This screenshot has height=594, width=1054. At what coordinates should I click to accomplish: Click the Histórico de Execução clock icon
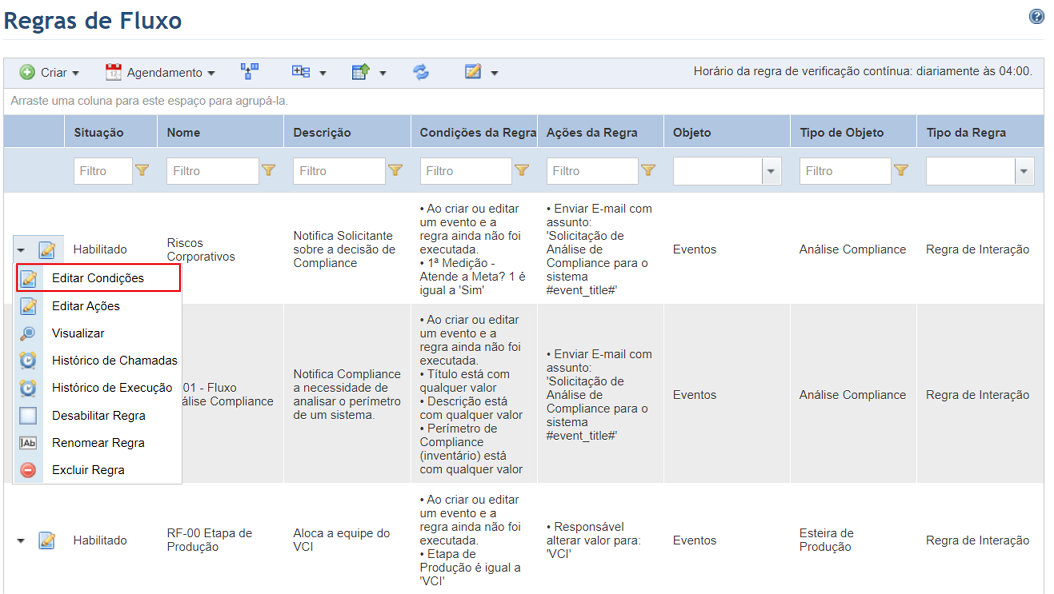pyautogui.click(x=28, y=388)
